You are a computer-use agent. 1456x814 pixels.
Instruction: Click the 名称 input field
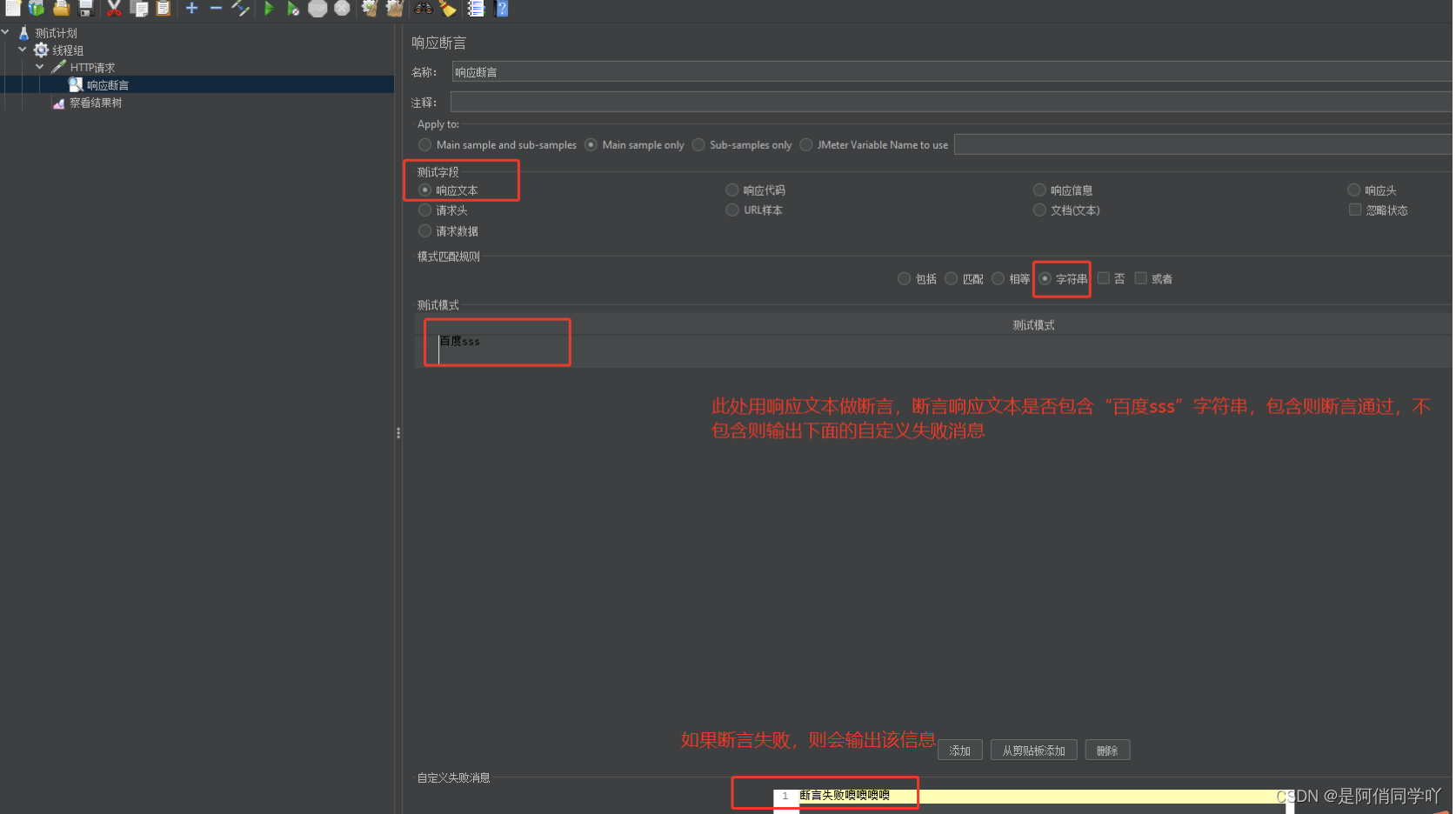click(x=952, y=72)
